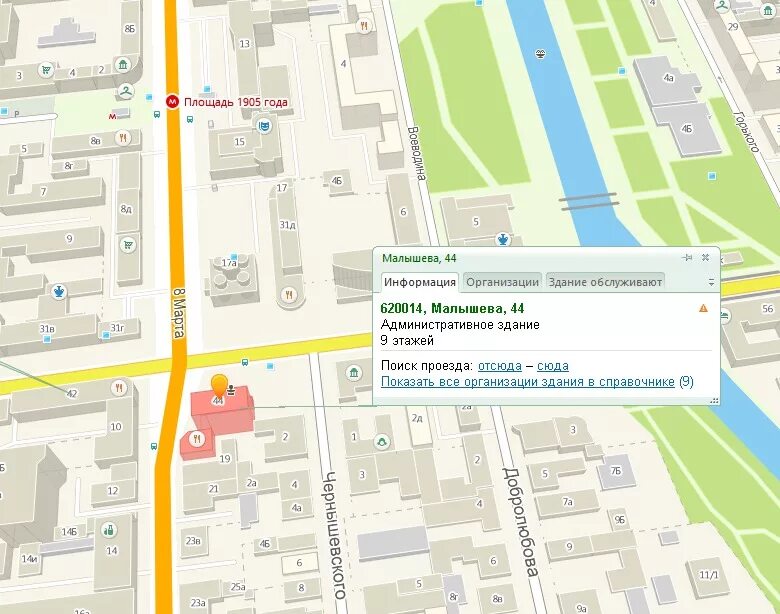Click the red metro icon Площадь 1905 года
Image resolution: width=780 pixels, height=614 pixels.
pyautogui.click(x=172, y=102)
